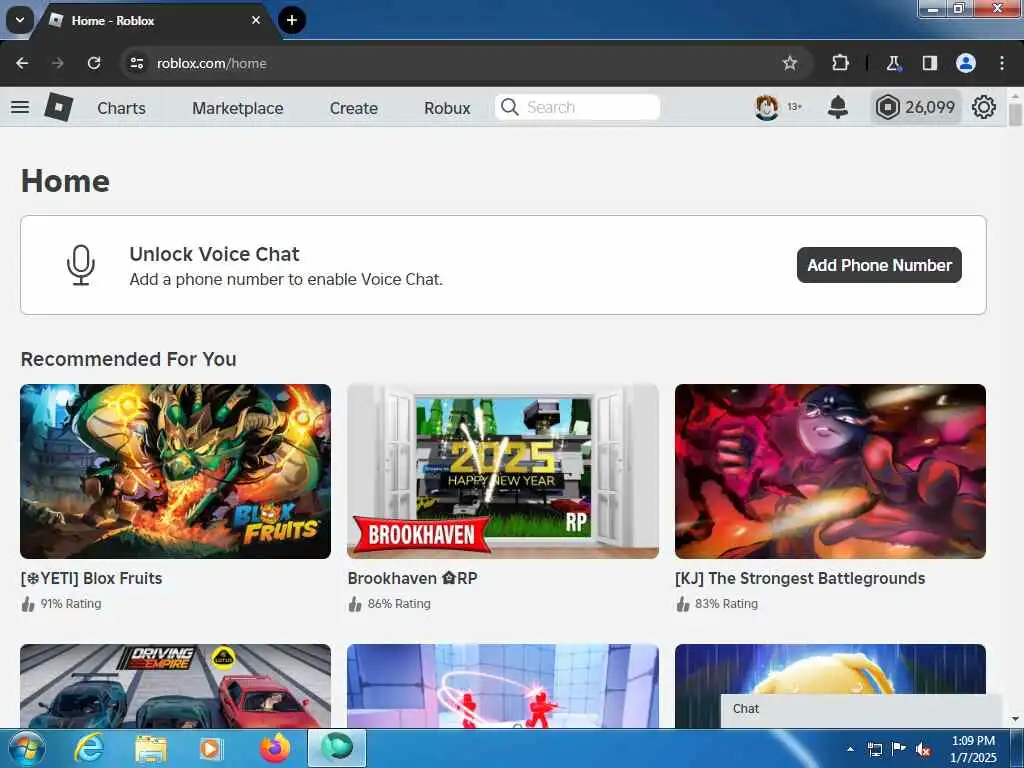Bookmark this page with star icon
Screen dimensions: 1024x768
pos(790,63)
